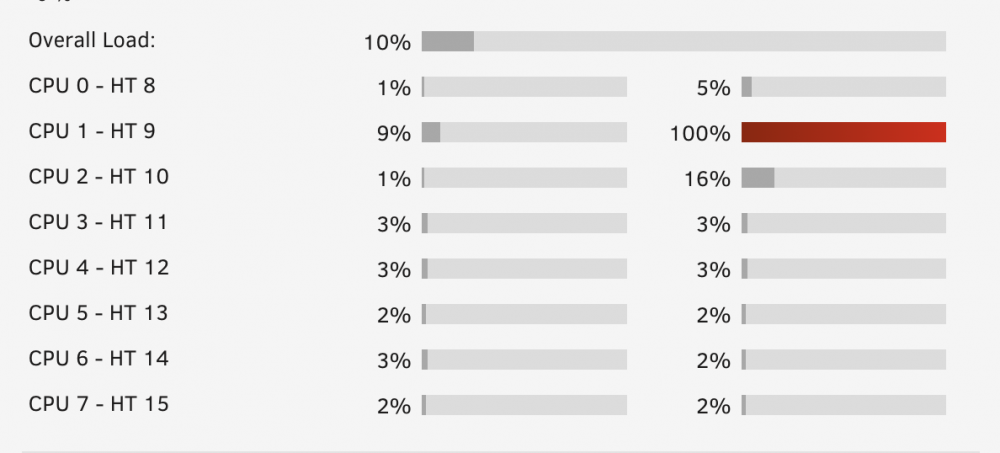Click the CPU 7 2% load bar
This screenshot has width=1000, height=453.
coord(524,405)
